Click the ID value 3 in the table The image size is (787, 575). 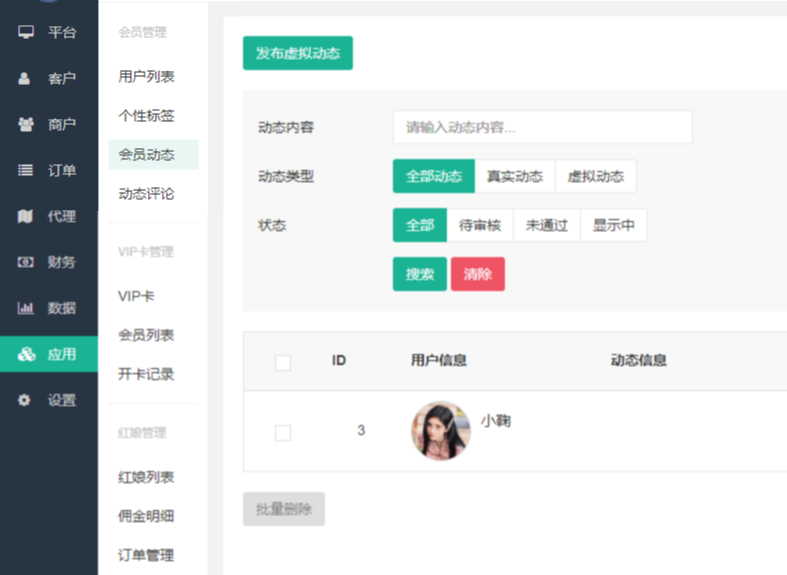pos(361,430)
